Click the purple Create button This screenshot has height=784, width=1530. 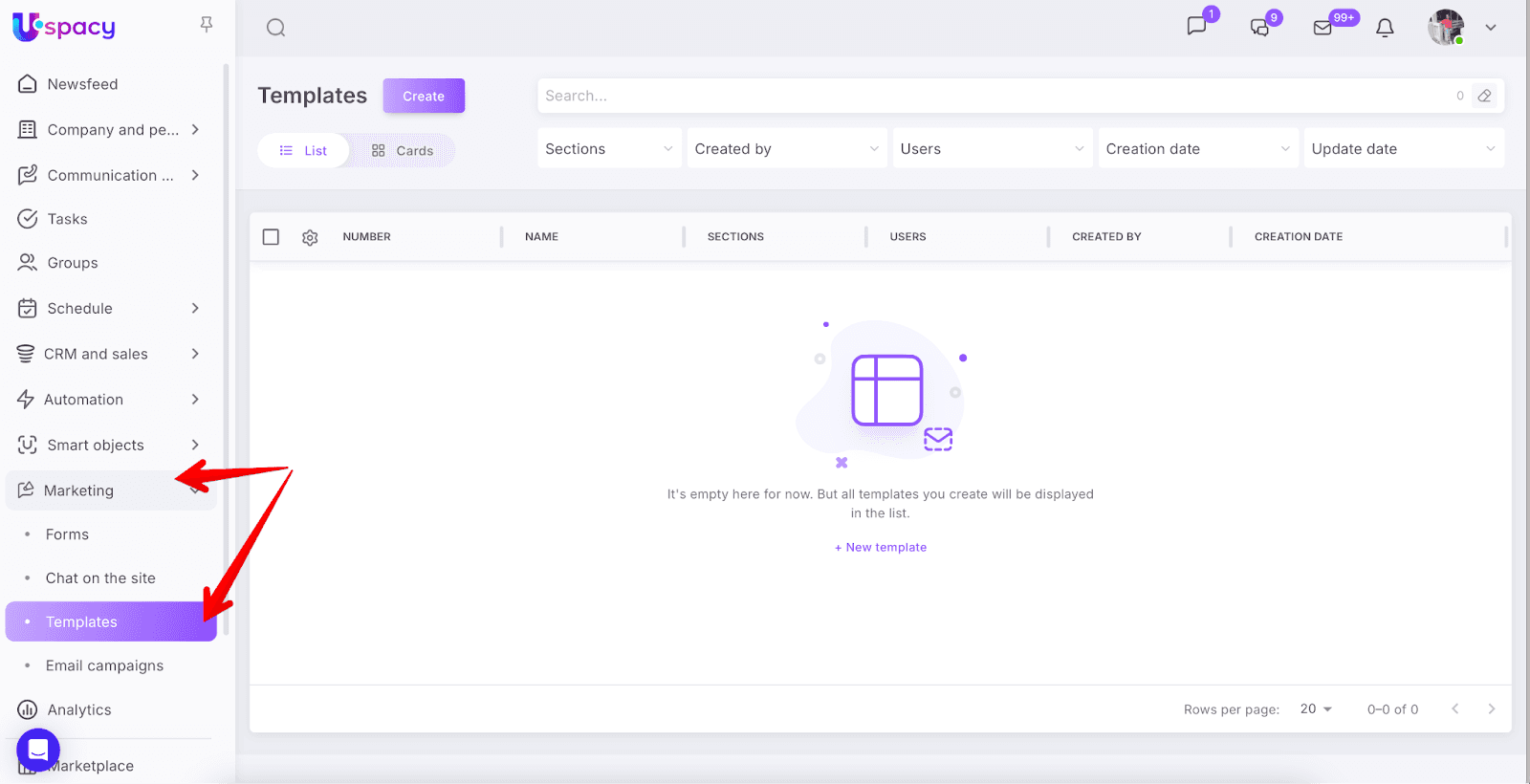click(424, 97)
